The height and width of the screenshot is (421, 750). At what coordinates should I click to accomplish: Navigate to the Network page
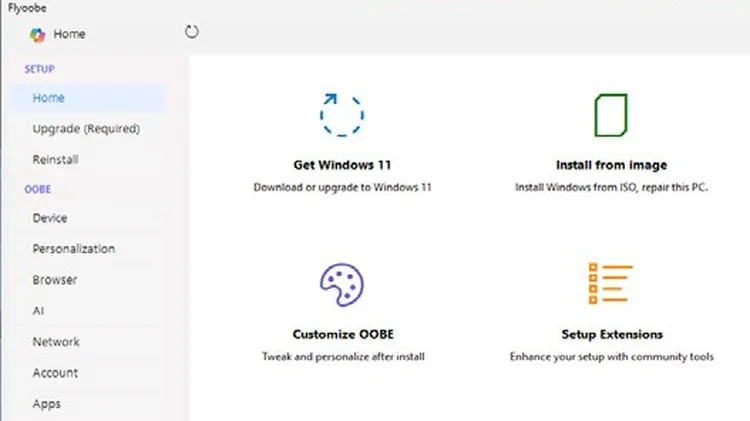pos(56,342)
